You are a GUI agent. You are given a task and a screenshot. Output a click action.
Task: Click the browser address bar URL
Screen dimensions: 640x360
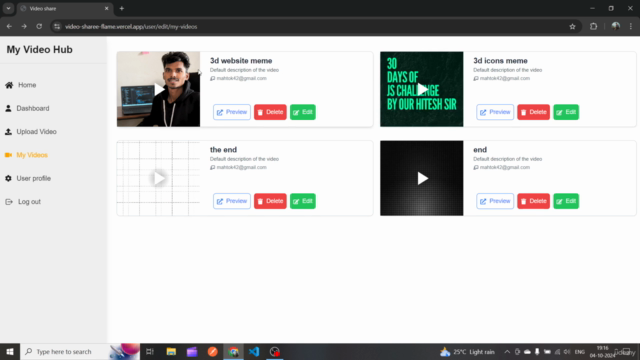point(131,27)
